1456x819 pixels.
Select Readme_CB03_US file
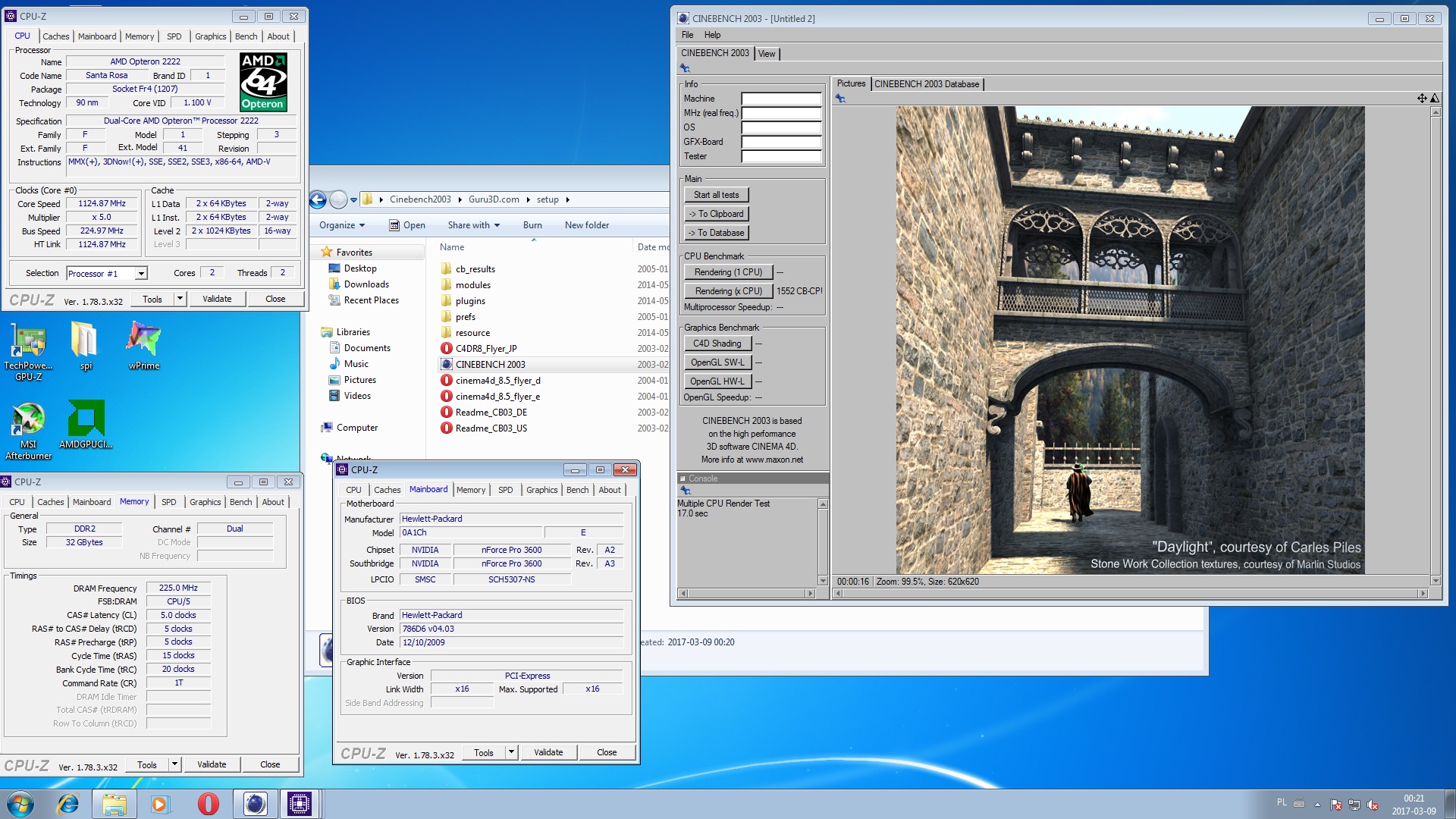[x=484, y=428]
